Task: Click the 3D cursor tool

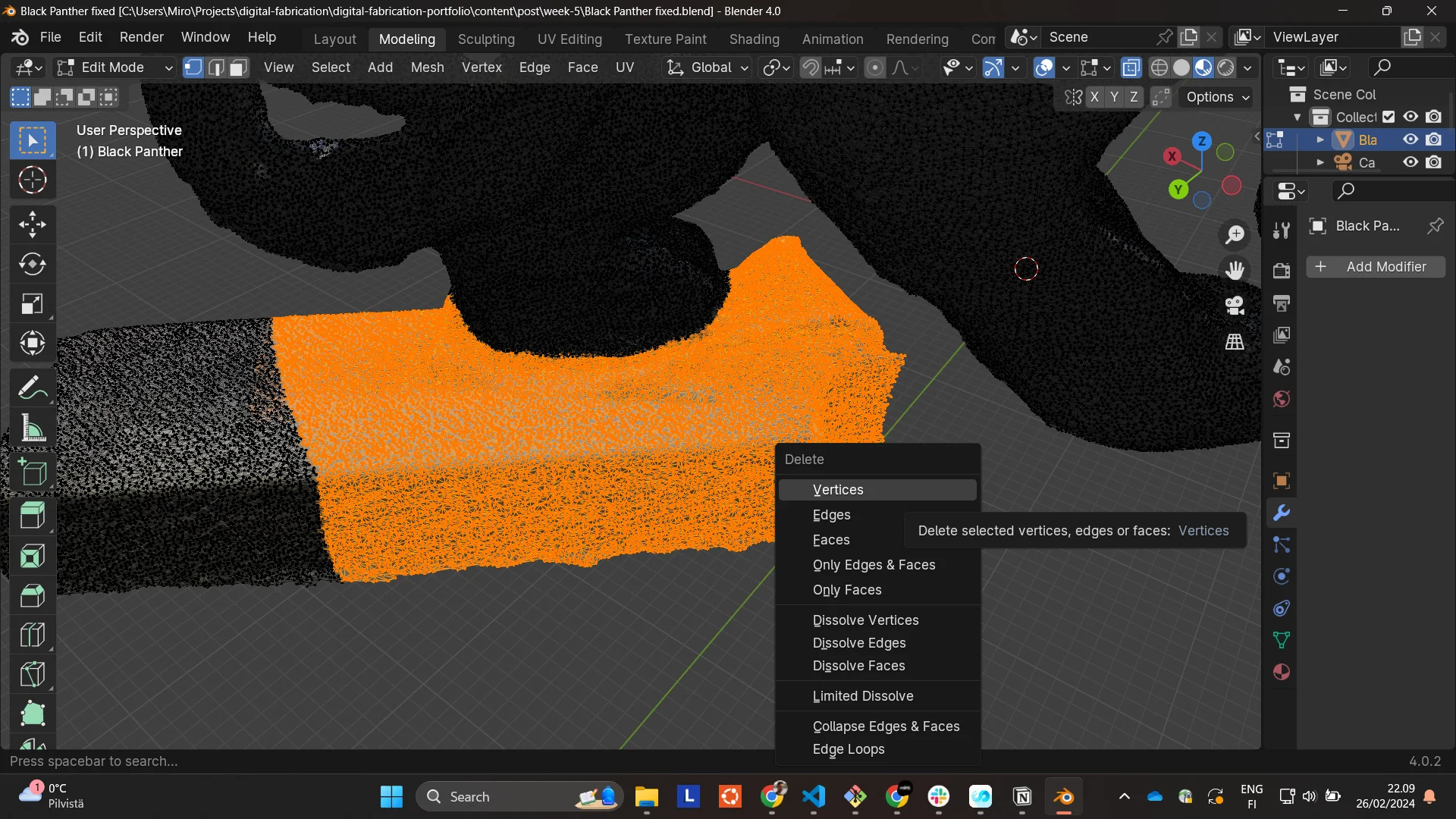Action: [x=32, y=180]
